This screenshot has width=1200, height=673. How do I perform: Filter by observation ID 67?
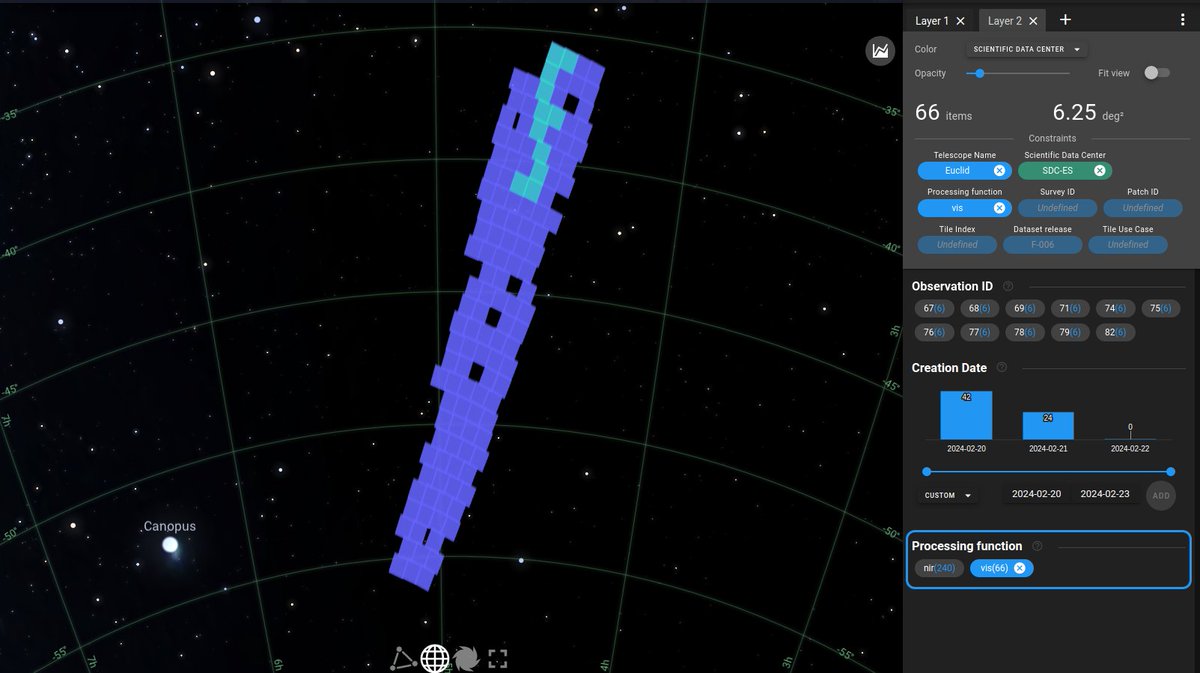pos(934,309)
